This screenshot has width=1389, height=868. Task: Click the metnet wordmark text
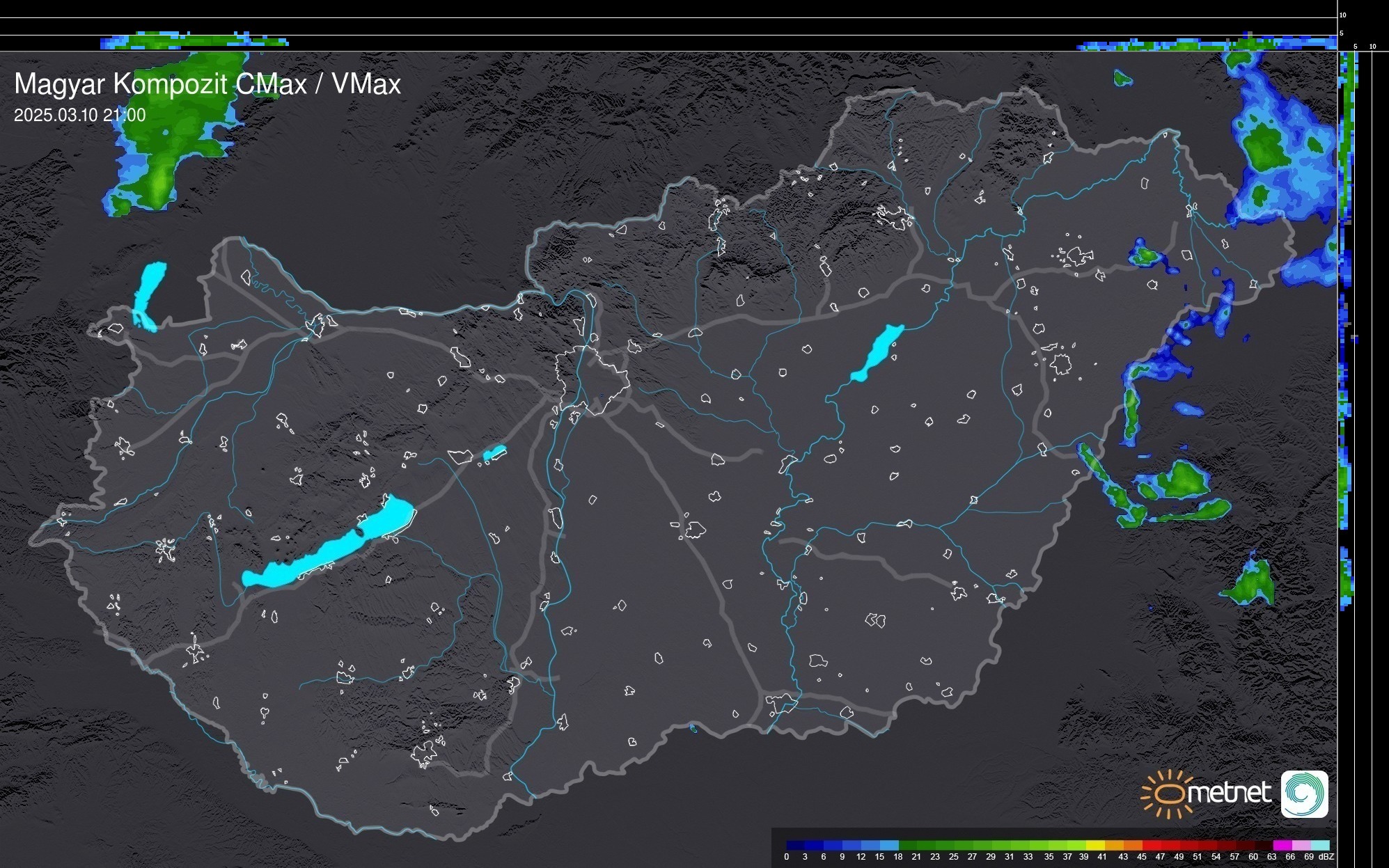pos(1229,793)
